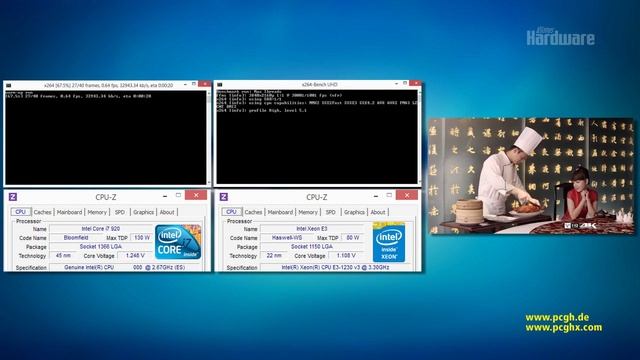Image resolution: width=640 pixels, height=360 pixels.
Task: Select name field 'Intel Core i7 920'
Action: point(101,229)
